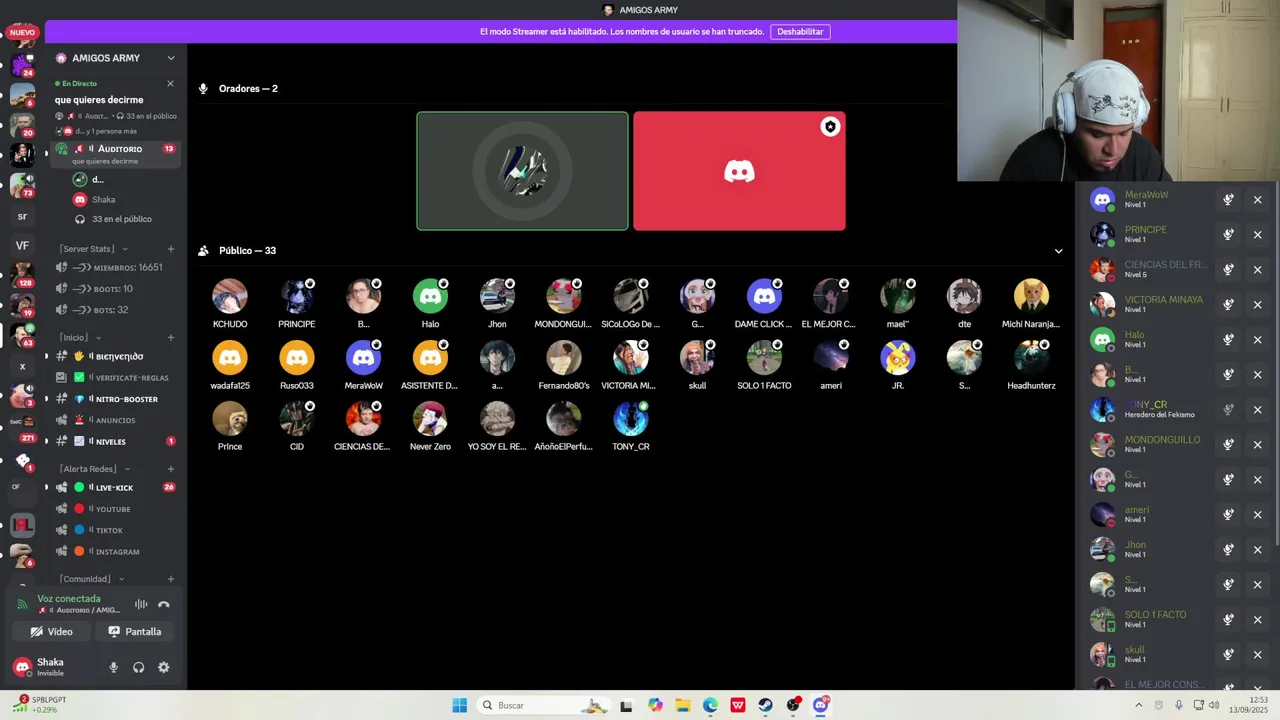Open Windows Start menu
Screen dimensions: 1280x720
pos(459,705)
